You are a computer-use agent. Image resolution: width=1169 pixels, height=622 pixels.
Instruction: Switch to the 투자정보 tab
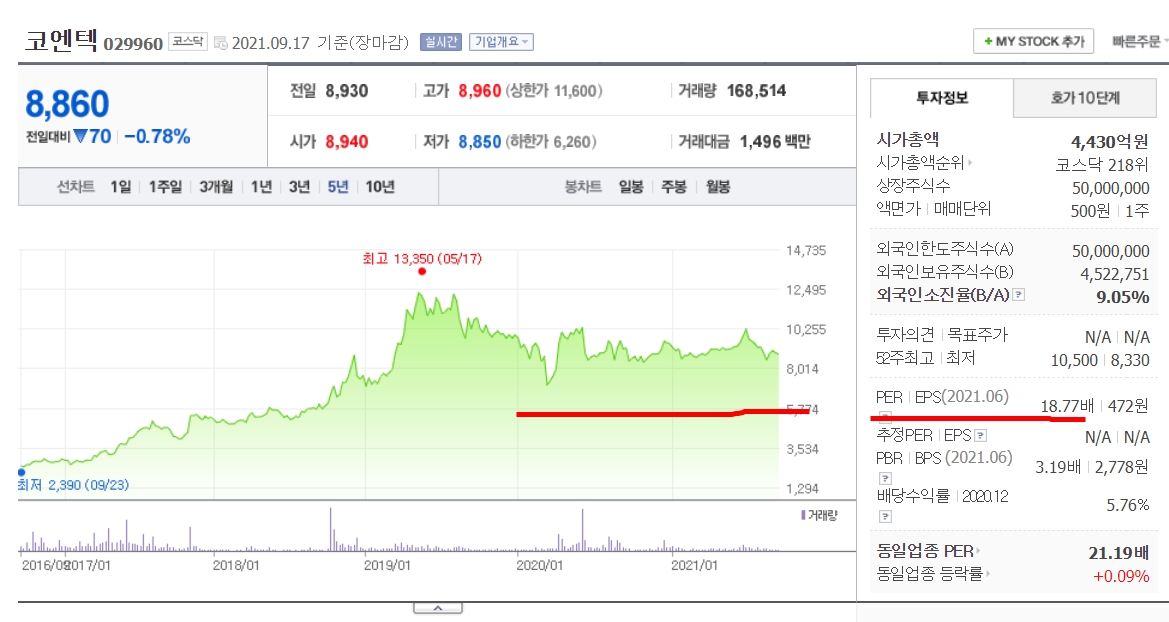pyautogui.click(x=942, y=98)
